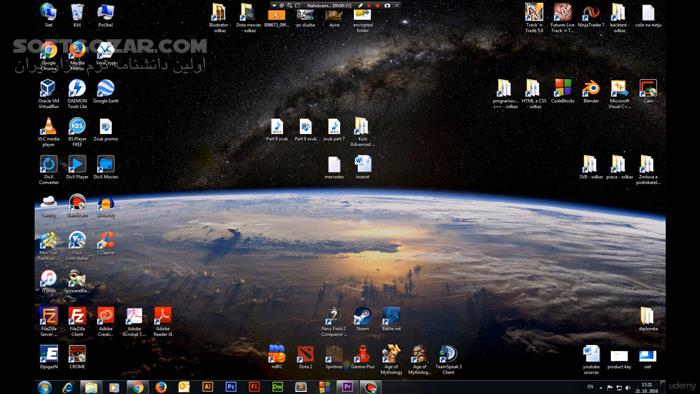
Task: Open the taskbar clock and date
Action: click(x=647, y=387)
